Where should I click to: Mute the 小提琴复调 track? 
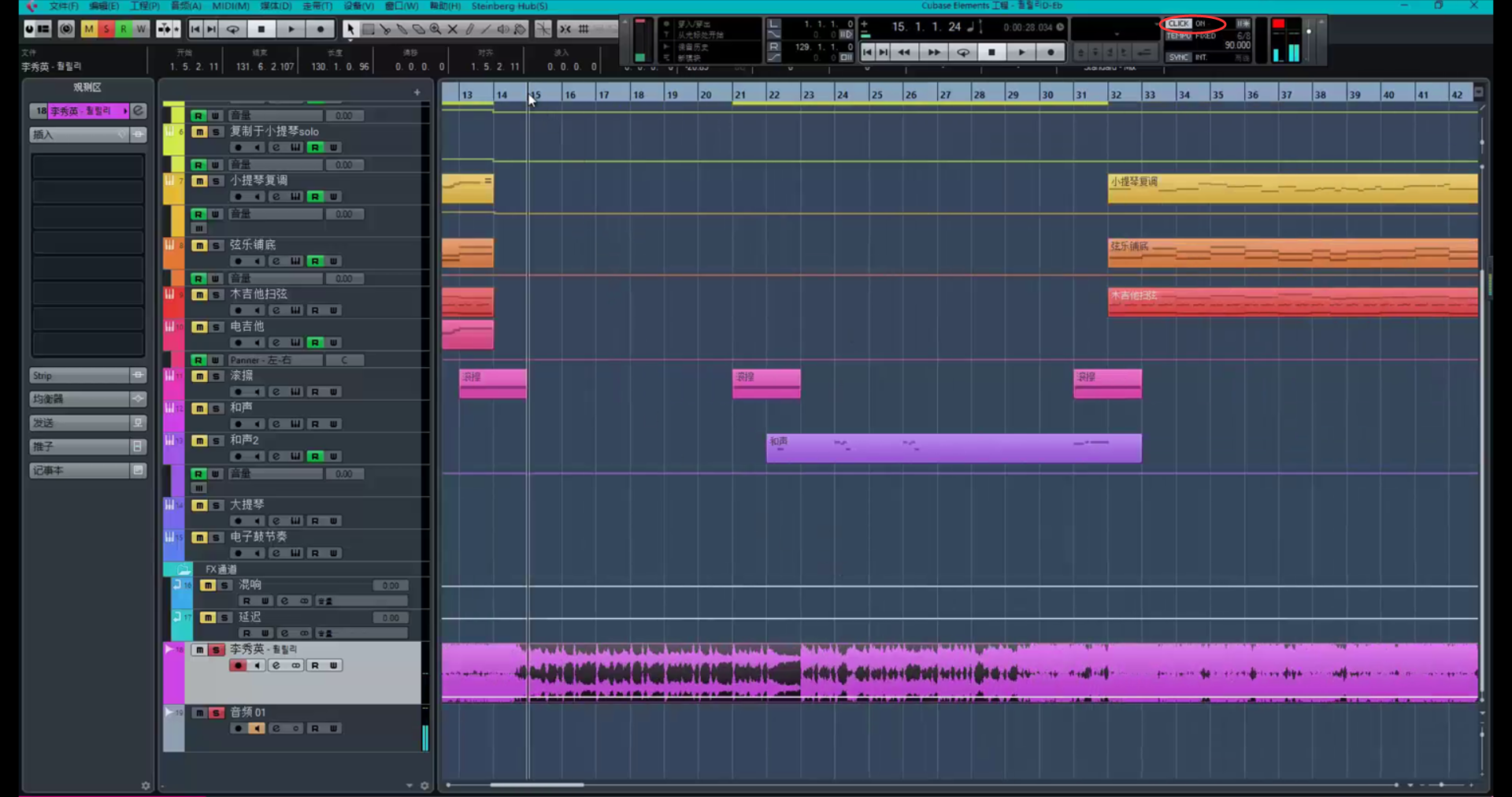coord(199,181)
